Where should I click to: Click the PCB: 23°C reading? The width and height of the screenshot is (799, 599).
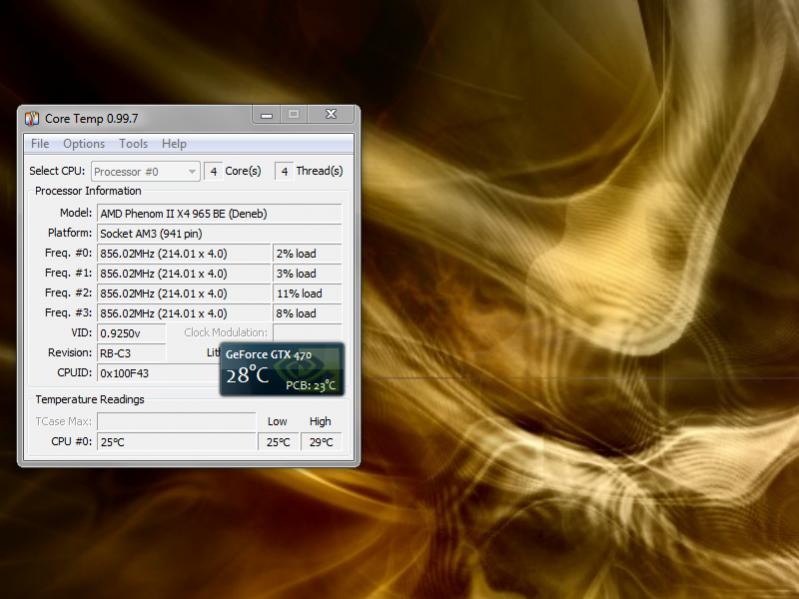[310, 386]
